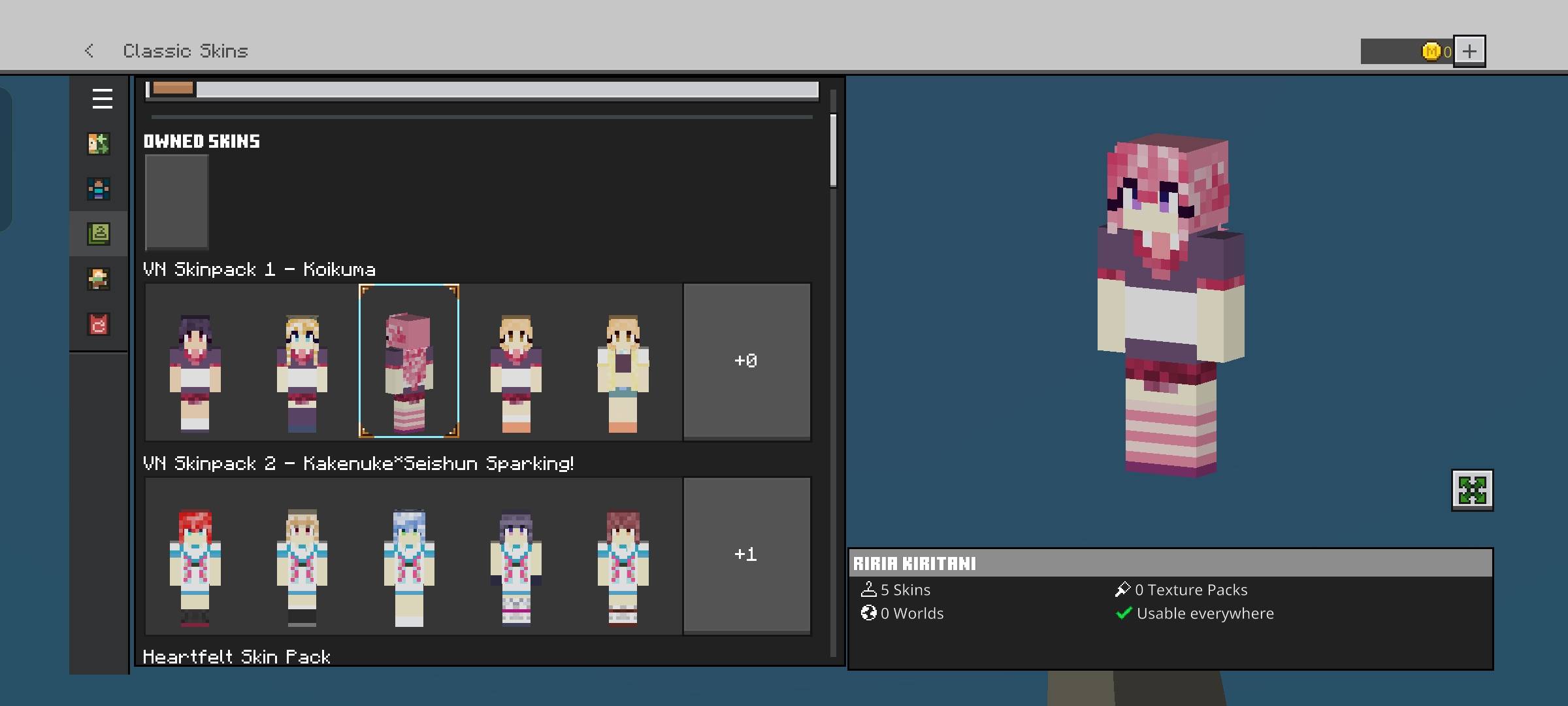Select the blue-haired Sparking skin
The height and width of the screenshot is (706, 1568).
click(x=409, y=567)
